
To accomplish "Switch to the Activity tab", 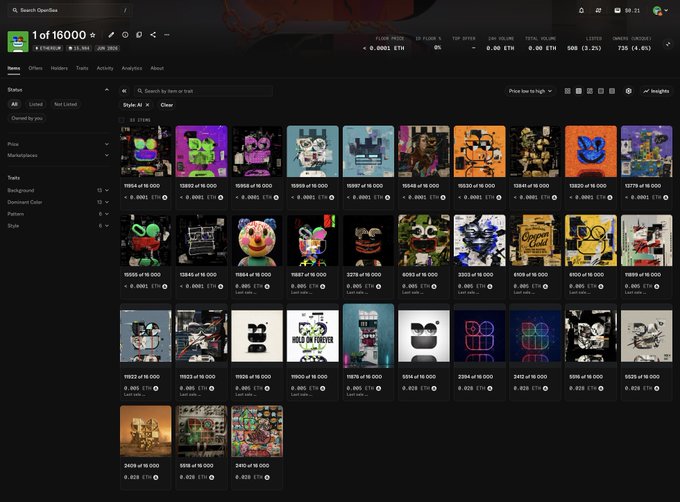I will point(105,68).
